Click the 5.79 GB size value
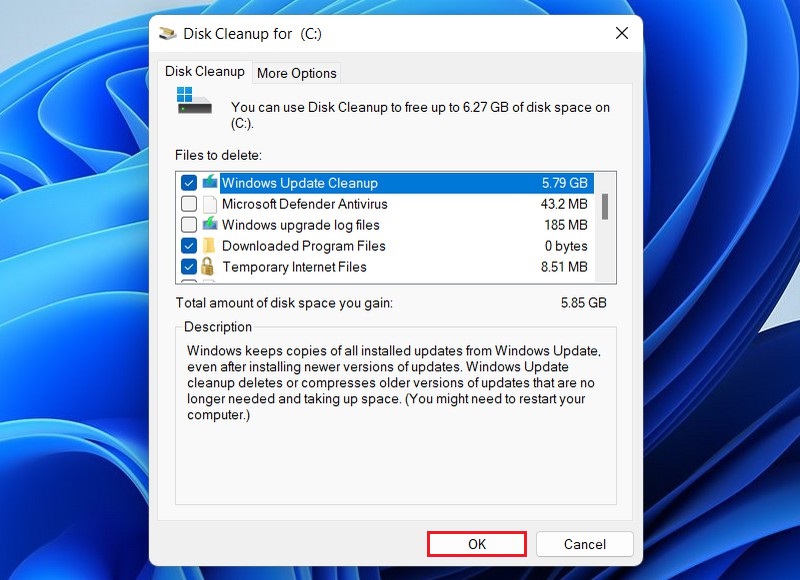Image resolution: width=800 pixels, height=580 pixels. click(564, 183)
